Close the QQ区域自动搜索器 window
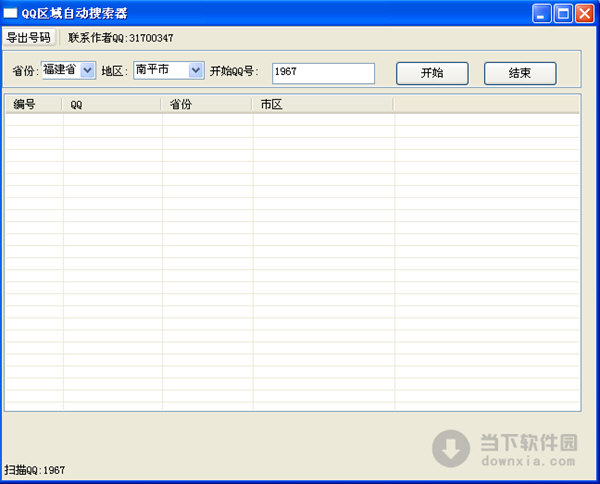 coord(585,13)
